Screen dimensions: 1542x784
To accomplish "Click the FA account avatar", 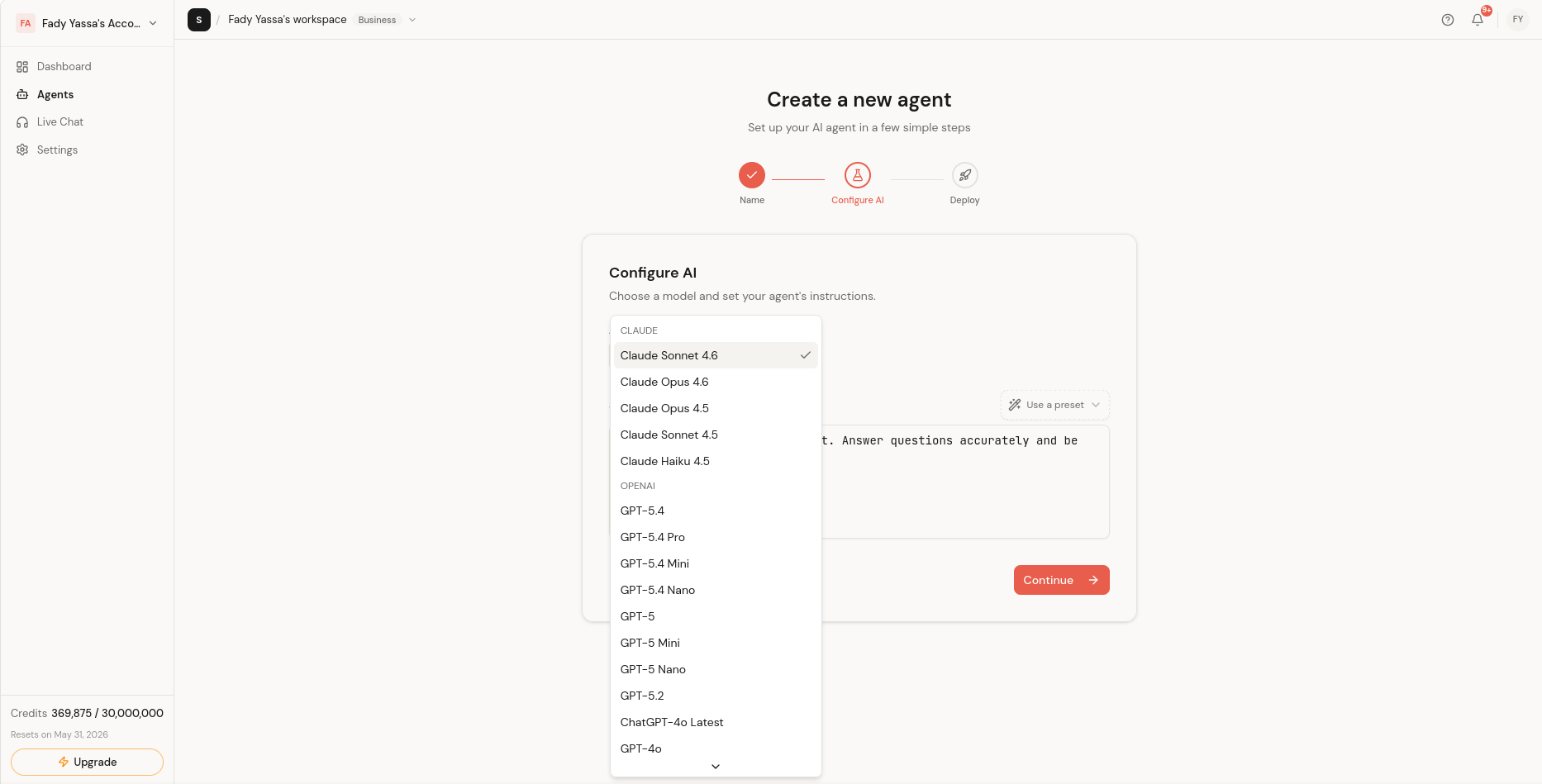I will [26, 23].
